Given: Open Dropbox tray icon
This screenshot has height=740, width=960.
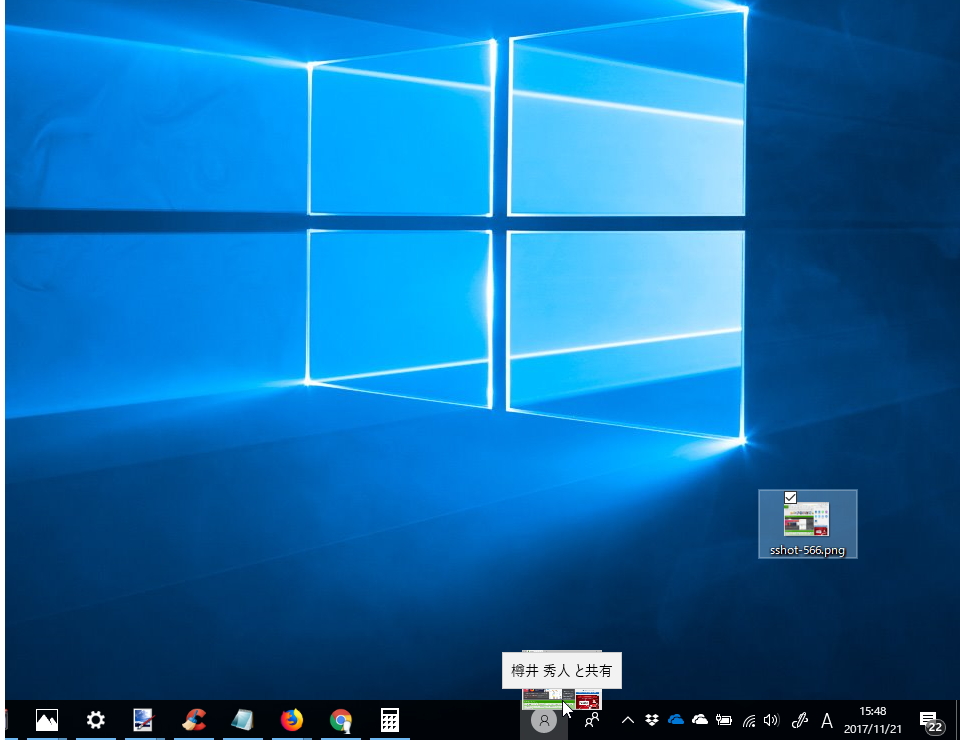Looking at the screenshot, I should click(651, 720).
